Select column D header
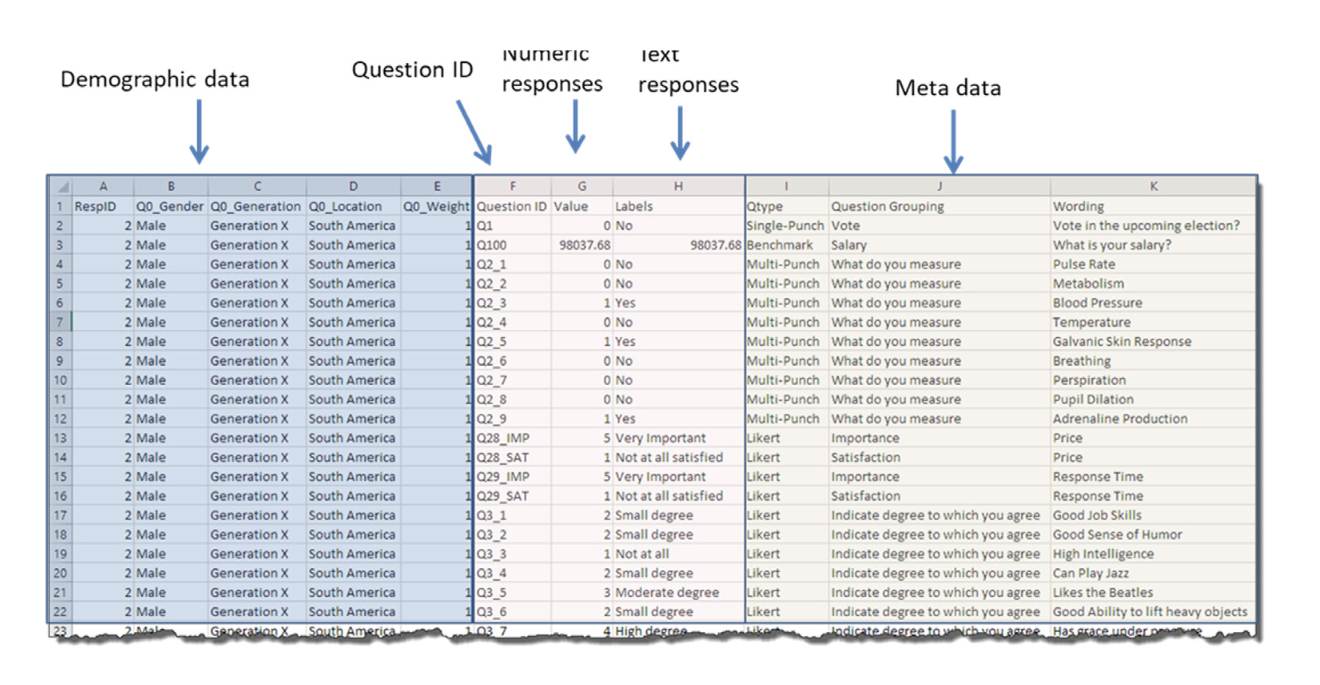The image size is (1320, 685). point(354,187)
